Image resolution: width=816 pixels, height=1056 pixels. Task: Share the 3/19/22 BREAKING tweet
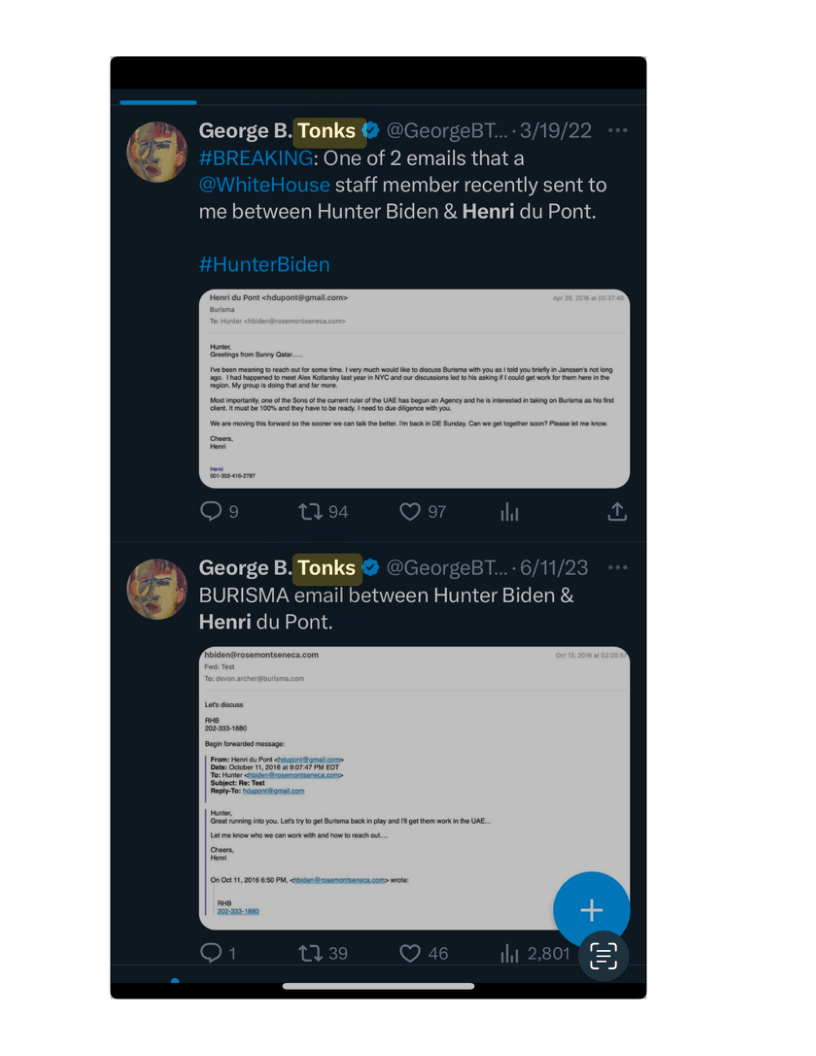click(617, 512)
